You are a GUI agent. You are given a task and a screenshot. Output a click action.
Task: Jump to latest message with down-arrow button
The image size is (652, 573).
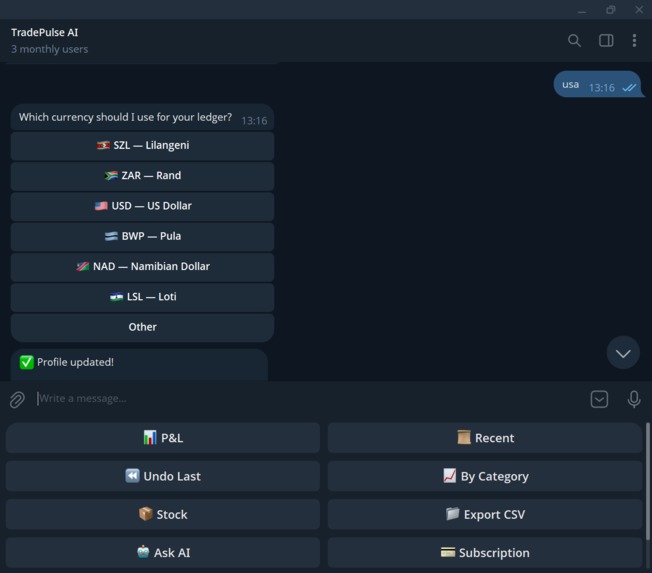coord(622,353)
